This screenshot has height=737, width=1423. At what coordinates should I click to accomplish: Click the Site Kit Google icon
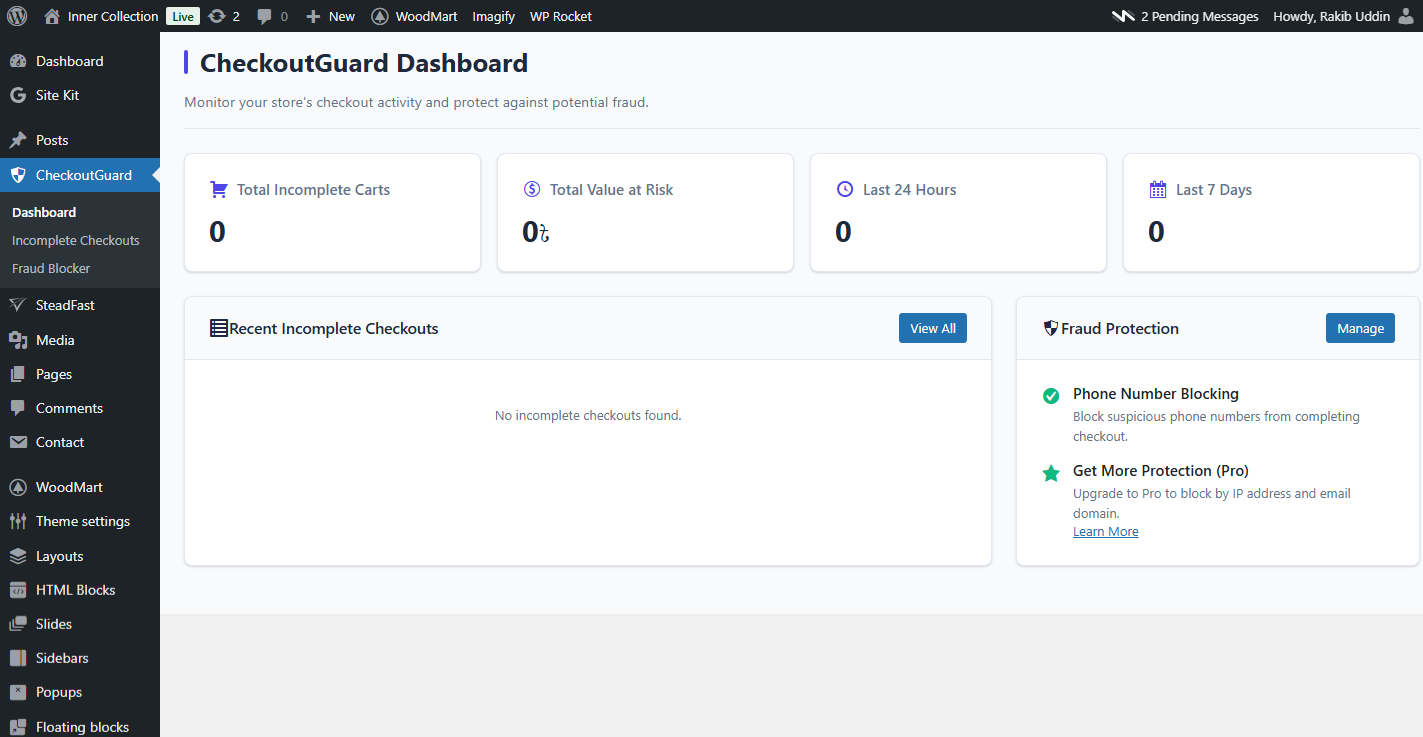18,95
